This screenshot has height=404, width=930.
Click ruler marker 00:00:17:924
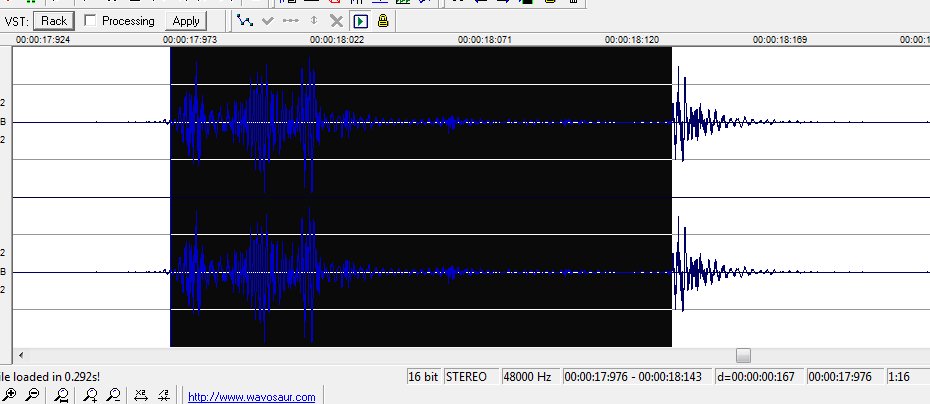point(45,40)
